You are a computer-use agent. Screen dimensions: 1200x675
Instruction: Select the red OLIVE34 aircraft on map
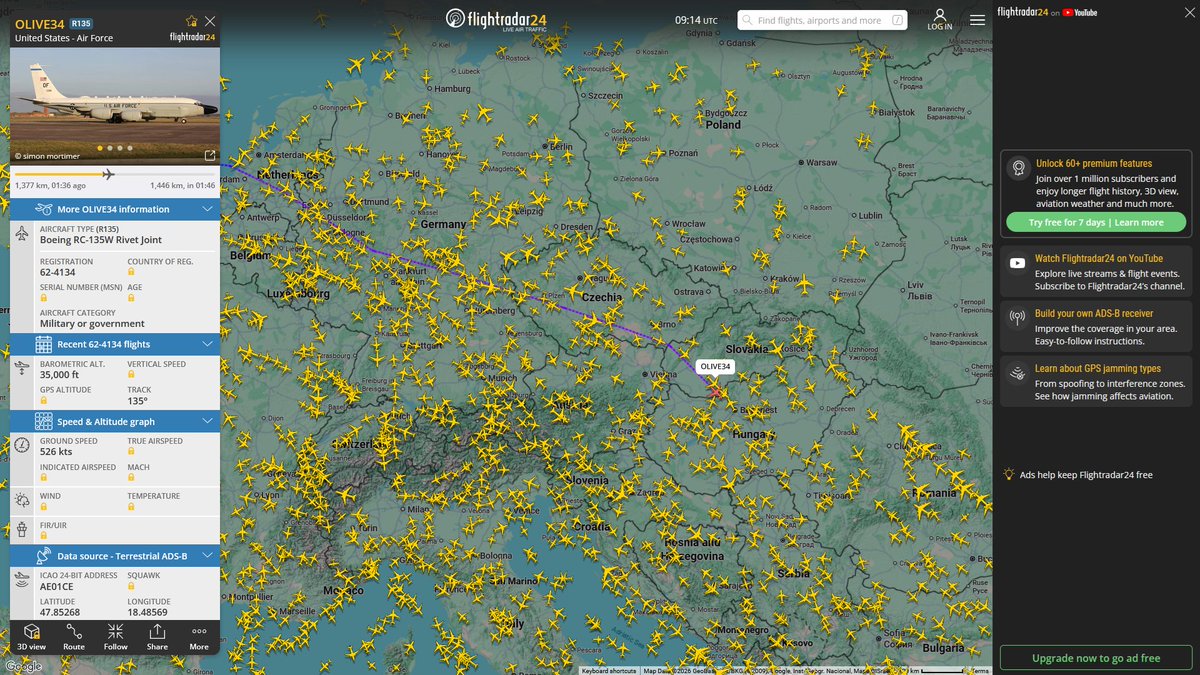pyautogui.click(x=715, y=391)
